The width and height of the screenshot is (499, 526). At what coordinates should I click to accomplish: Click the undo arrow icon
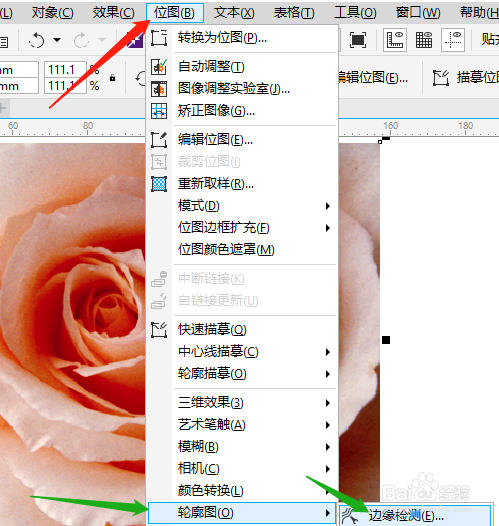click(37, 41)
